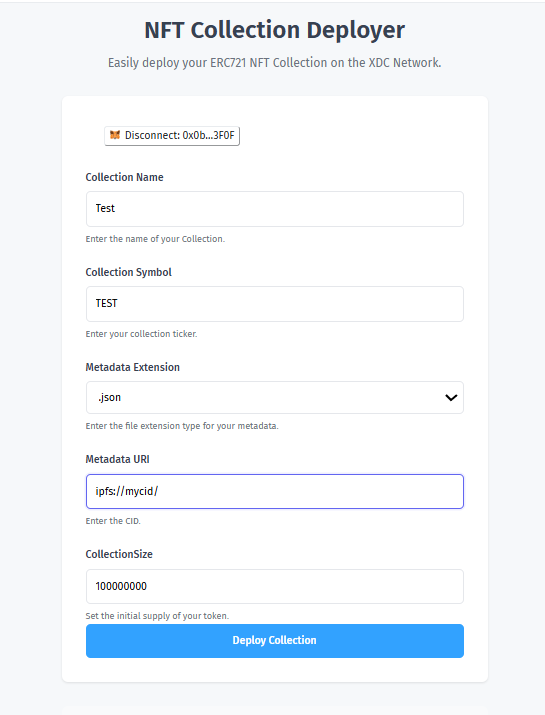Click the Deploy Collection button
The image size is (545, 715).
pyautogui.click(x=275, y=641)
